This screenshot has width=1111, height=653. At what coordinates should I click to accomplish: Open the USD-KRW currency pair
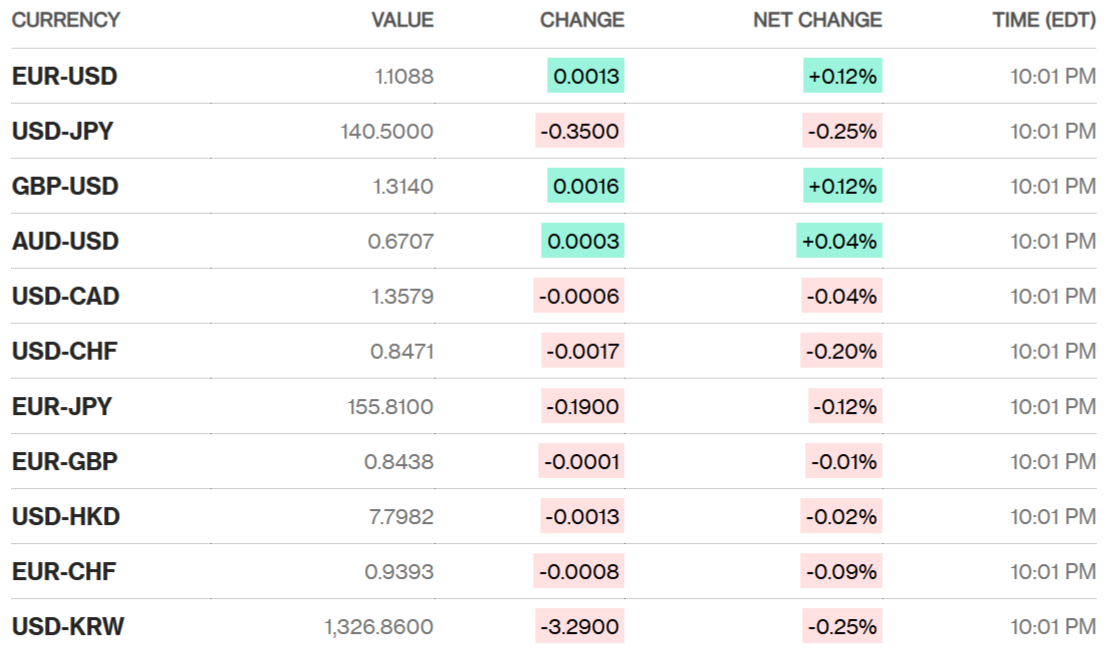click(x=68, y=626)
